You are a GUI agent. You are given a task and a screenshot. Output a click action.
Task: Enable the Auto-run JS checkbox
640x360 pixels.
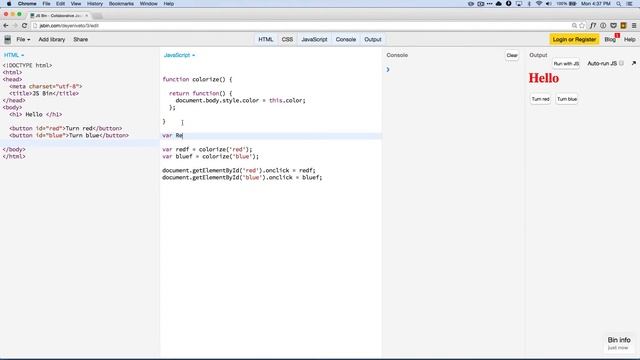[x=621, y=63]
